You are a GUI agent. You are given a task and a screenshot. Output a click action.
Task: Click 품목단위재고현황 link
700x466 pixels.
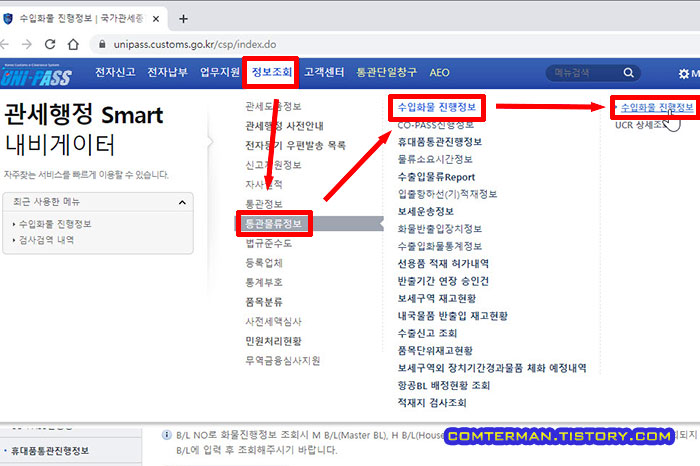(435, 351)
